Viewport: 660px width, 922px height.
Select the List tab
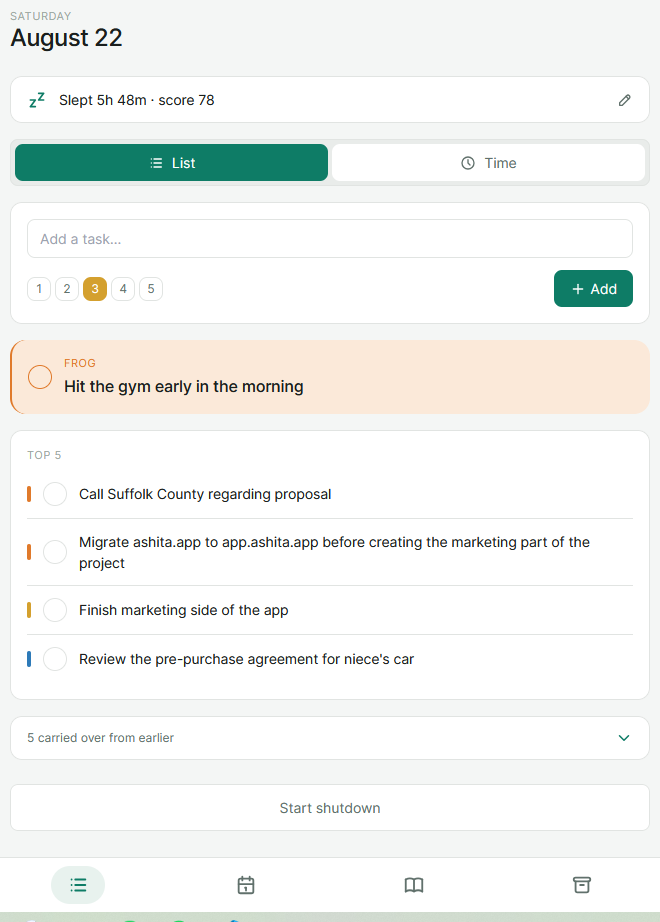tap(171, 163)
